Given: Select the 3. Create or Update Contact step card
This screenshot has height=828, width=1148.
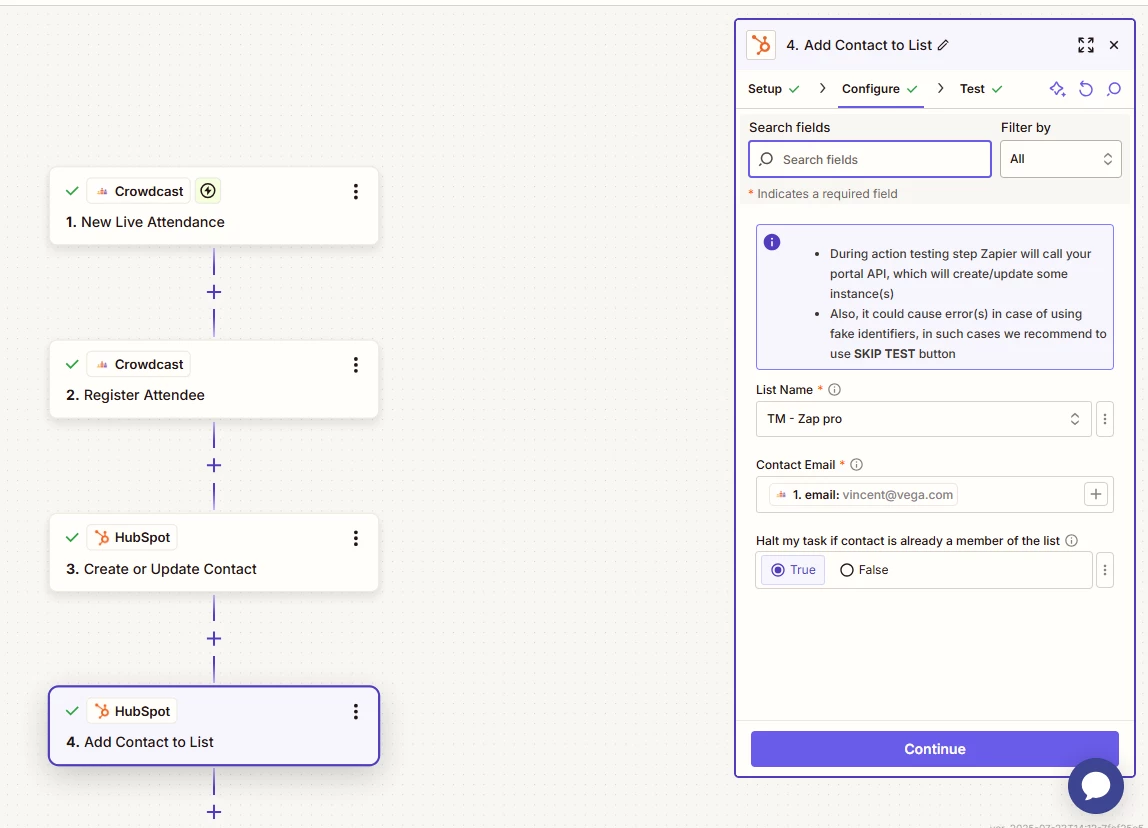Looking at the screenshot, I should pos(214,553).
